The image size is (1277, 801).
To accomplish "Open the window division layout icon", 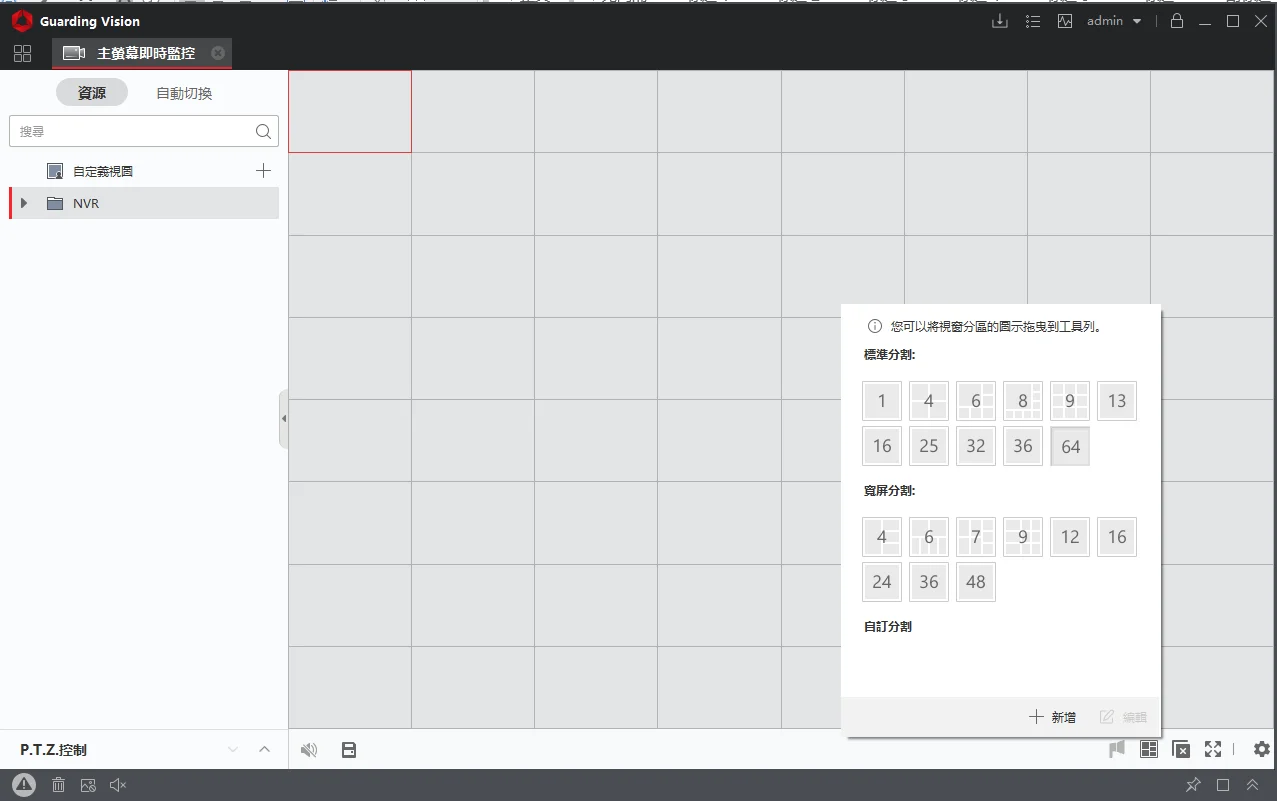I will click(x=1149, y=749).
